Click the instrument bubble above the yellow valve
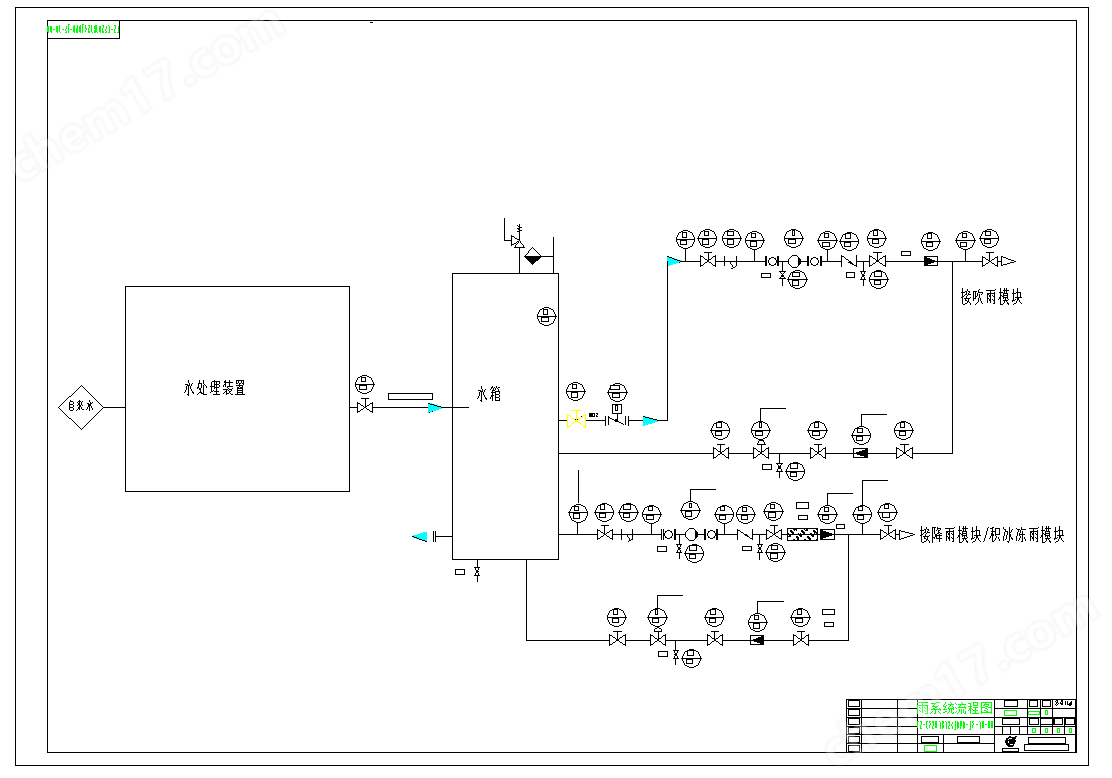This screenshot has height=778, width=1112. (x=576, y=391)
